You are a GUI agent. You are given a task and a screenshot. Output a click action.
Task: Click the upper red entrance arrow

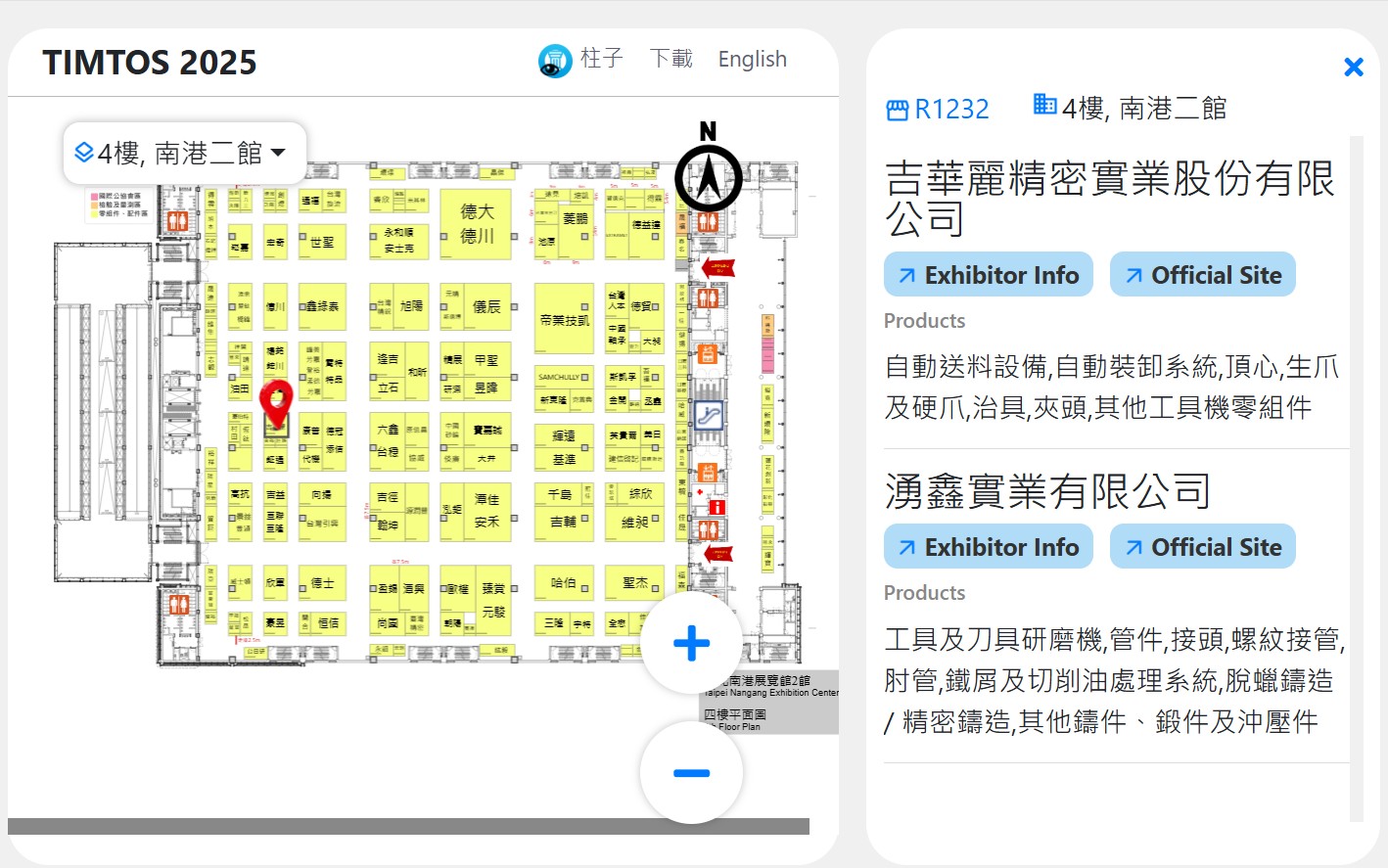coord(718,266)
